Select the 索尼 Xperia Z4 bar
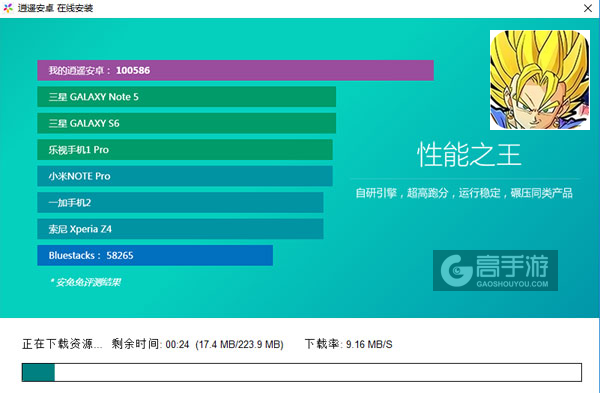 click(x=180, y=229)
